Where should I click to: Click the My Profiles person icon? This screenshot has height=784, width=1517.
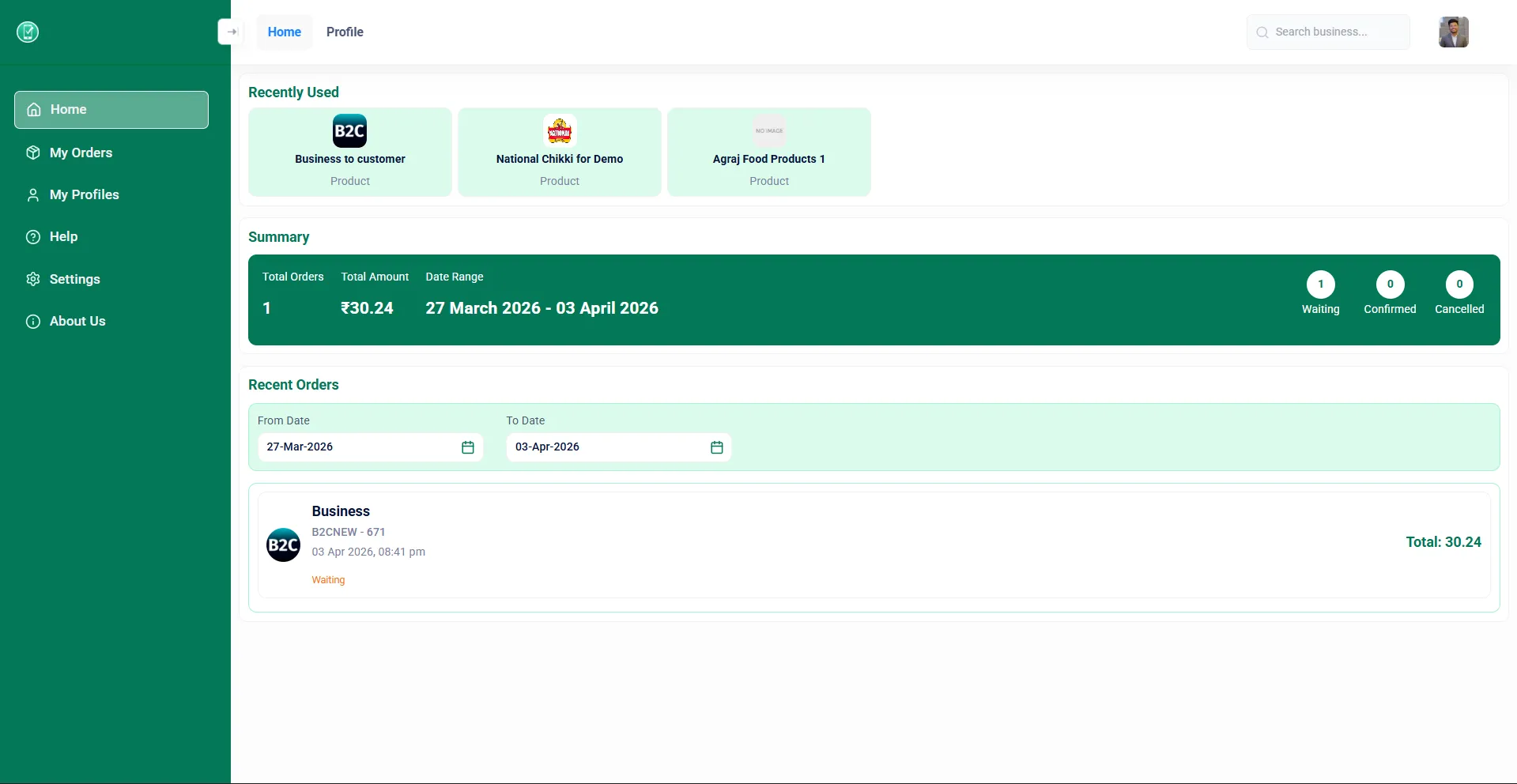tap(33, 194)
